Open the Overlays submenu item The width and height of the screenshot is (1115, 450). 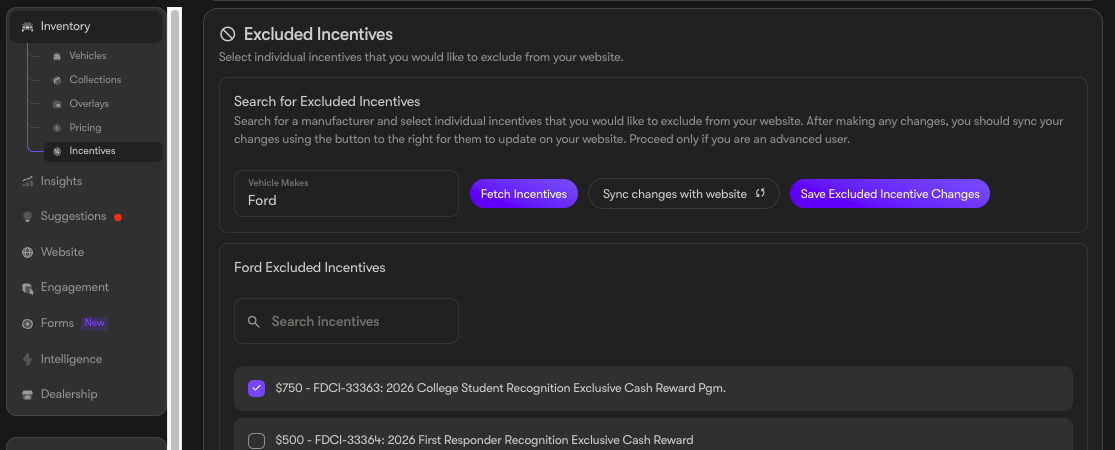pos(89,104)
